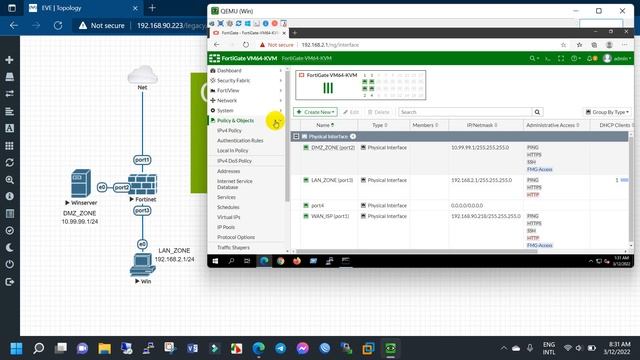640x360 pixels.
Task: Click the zoom magnifier icon in EVE sidebar
Action: 9,180
